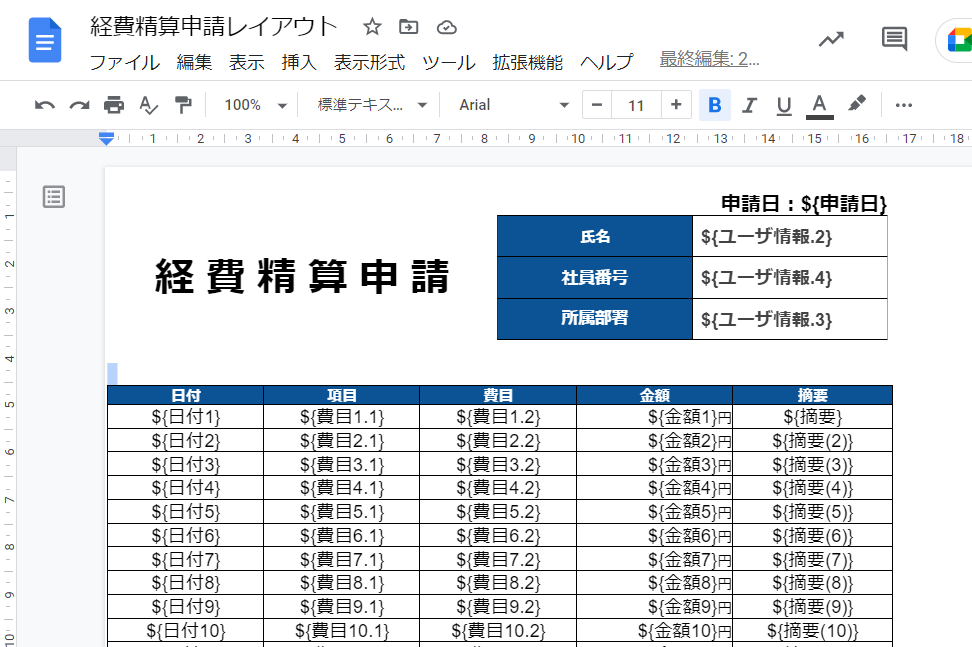Screen dimensions: 972x647
Task: Toggle italic formatting
Action: tap(749, 105)
